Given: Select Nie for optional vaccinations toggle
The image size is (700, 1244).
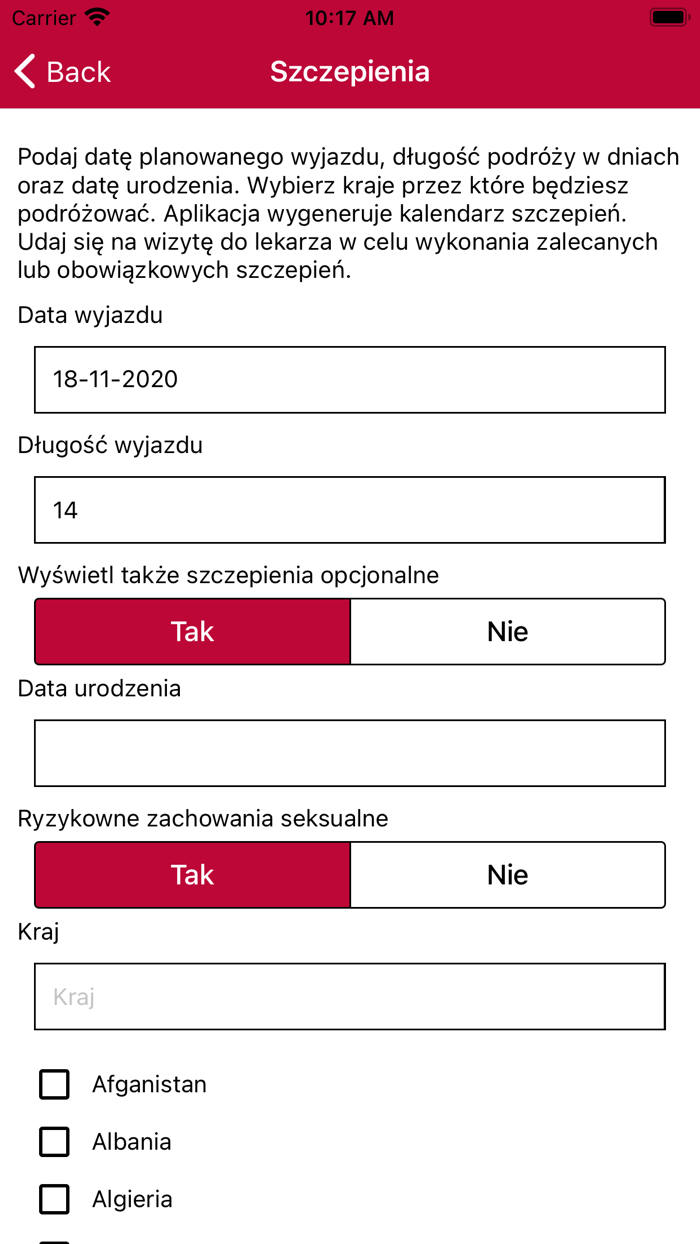Looking at the screenshot, I should pyautogui.click(x=508, y=631).
